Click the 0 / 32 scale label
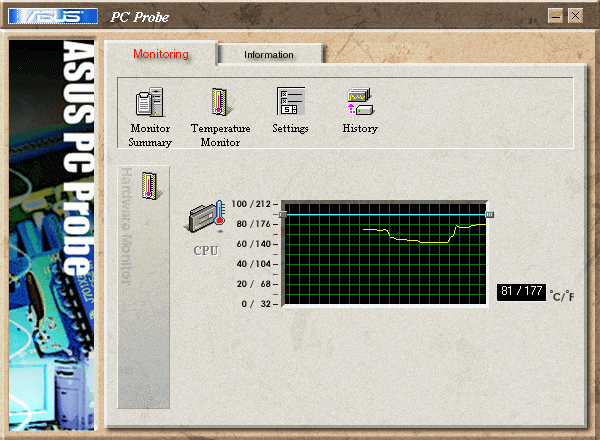 pyautogui.click(x=256, y=304)
